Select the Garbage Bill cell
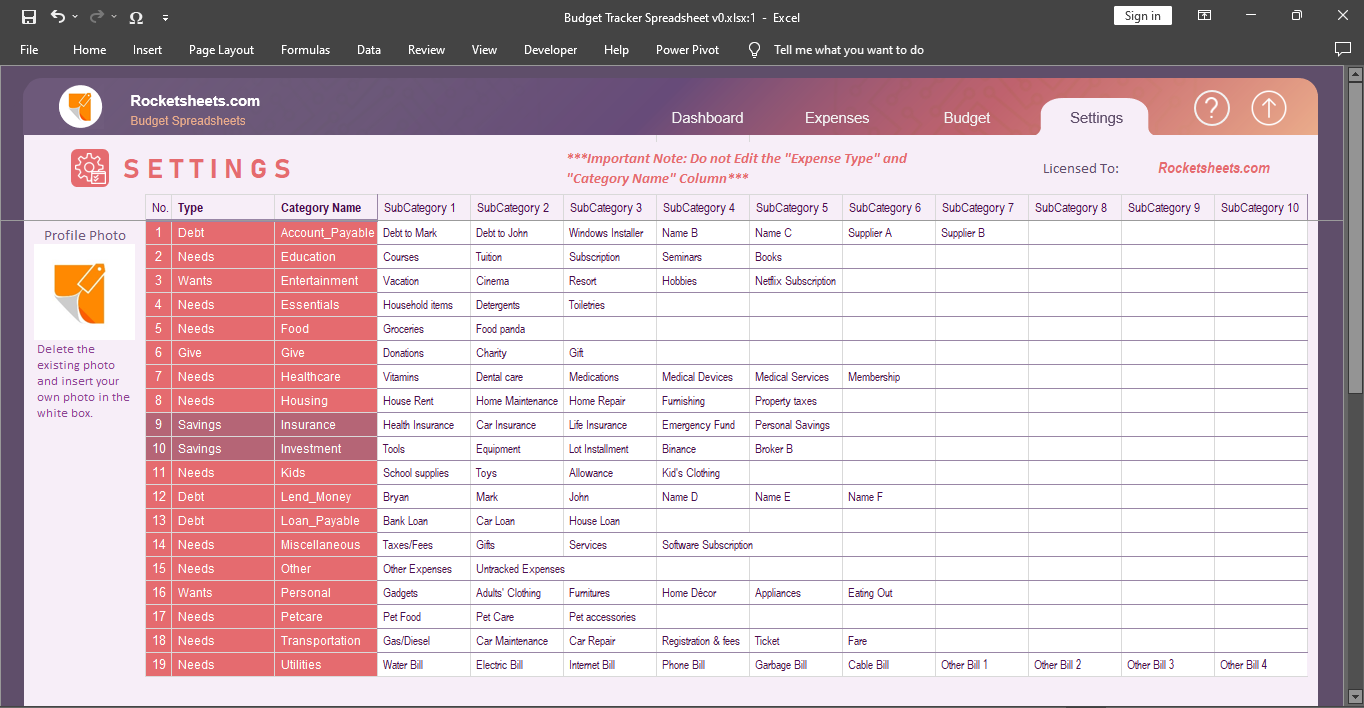Viewport: 1364px width, 708px height. coord(796,665)
